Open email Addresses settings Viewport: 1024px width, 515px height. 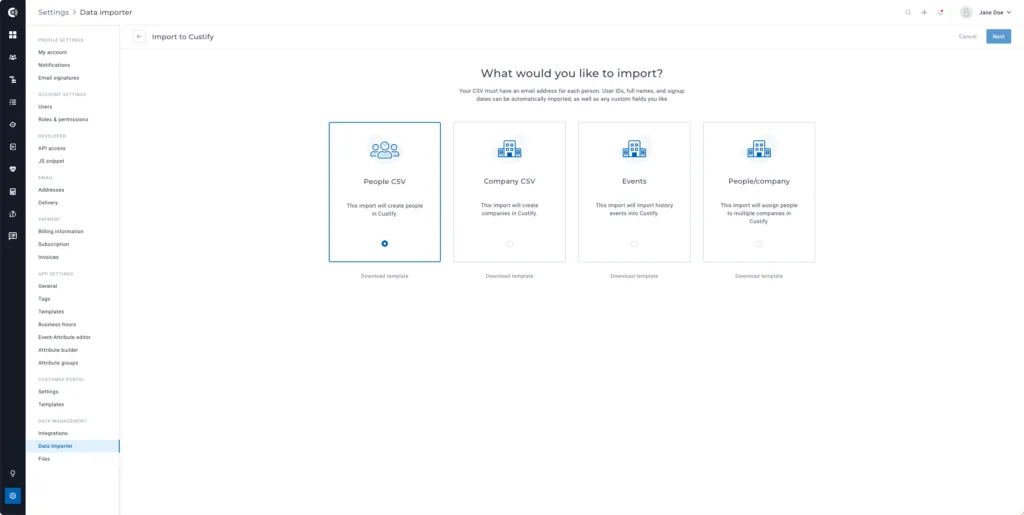tap(51, 190)
